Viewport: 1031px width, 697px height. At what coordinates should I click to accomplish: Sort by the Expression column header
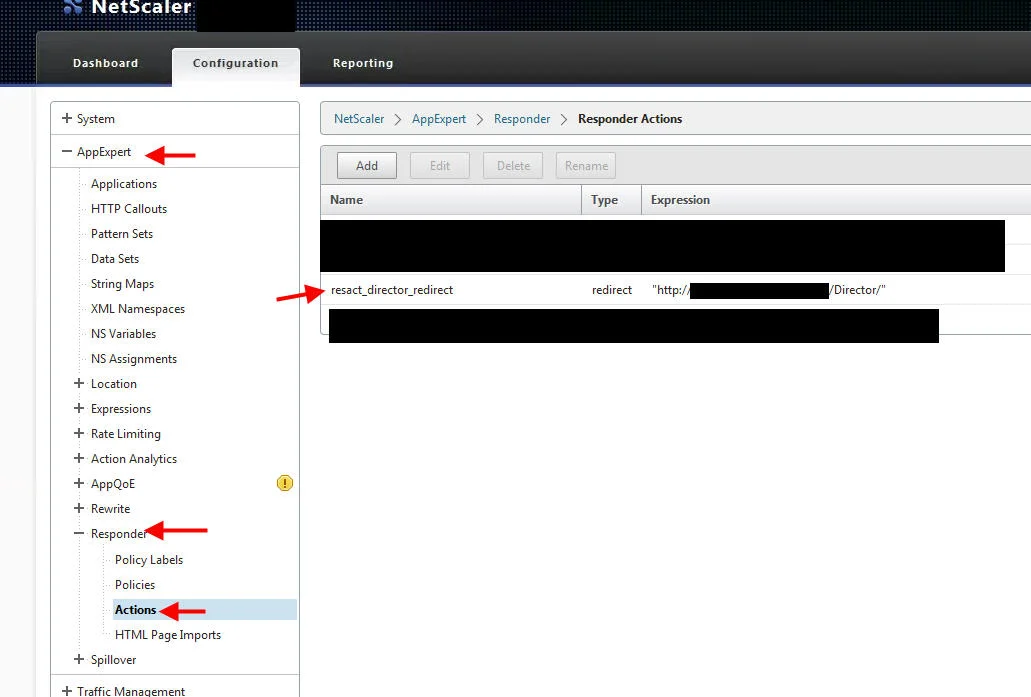coord(836,200)
